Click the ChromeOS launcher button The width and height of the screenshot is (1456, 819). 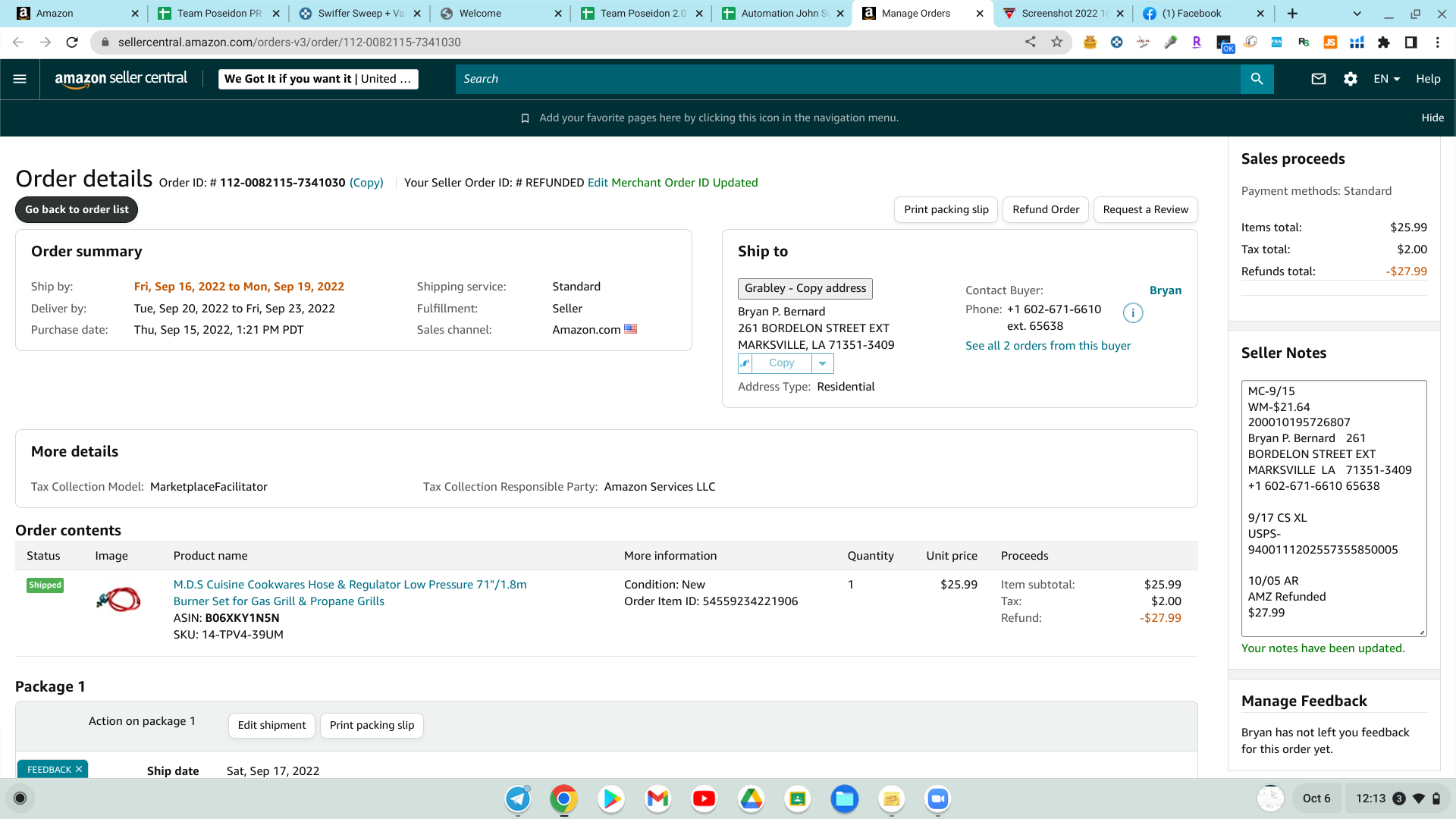tap(20, 799)
